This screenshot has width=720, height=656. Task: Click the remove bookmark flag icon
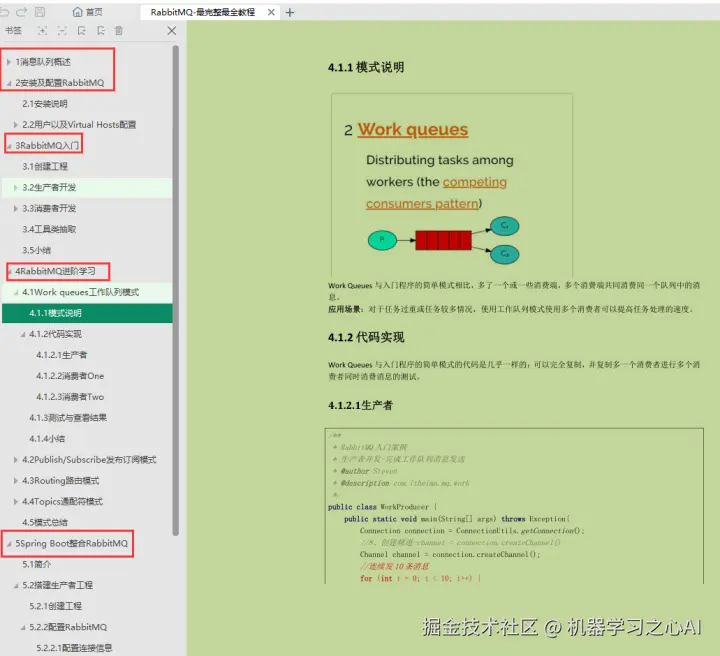point(101,31)
